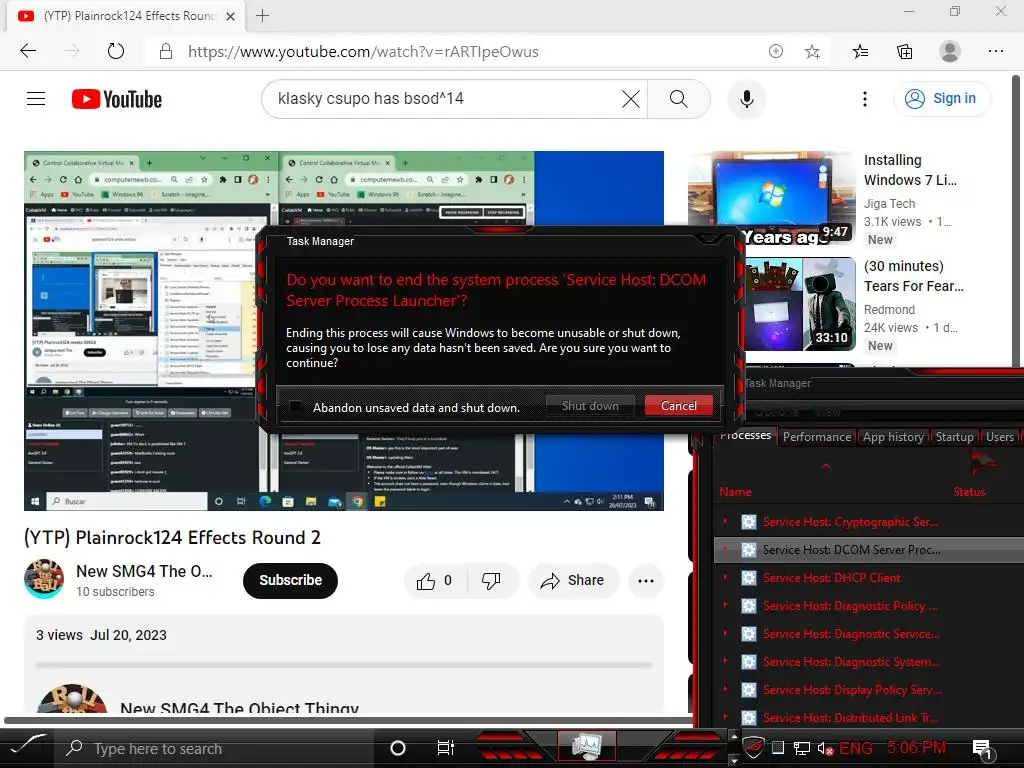This screenshot has height=768, width=1024.
Task: Sign in to YouTube
Action: click(942, 99)
